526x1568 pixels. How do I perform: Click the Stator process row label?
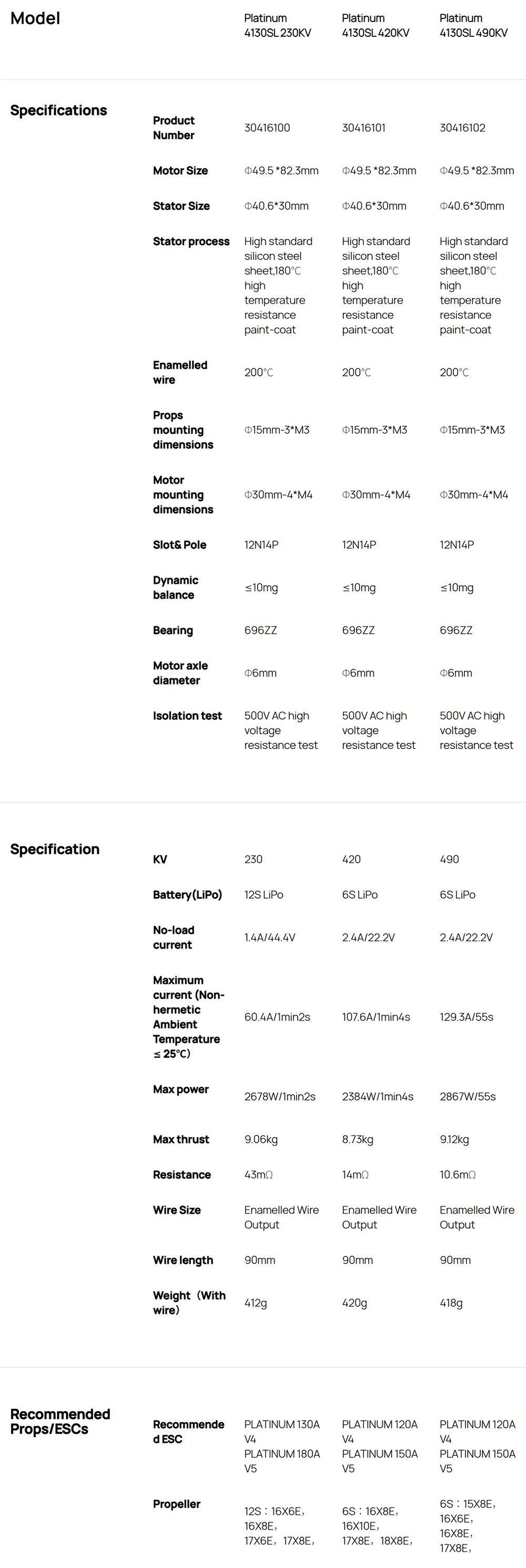(191, 242)
